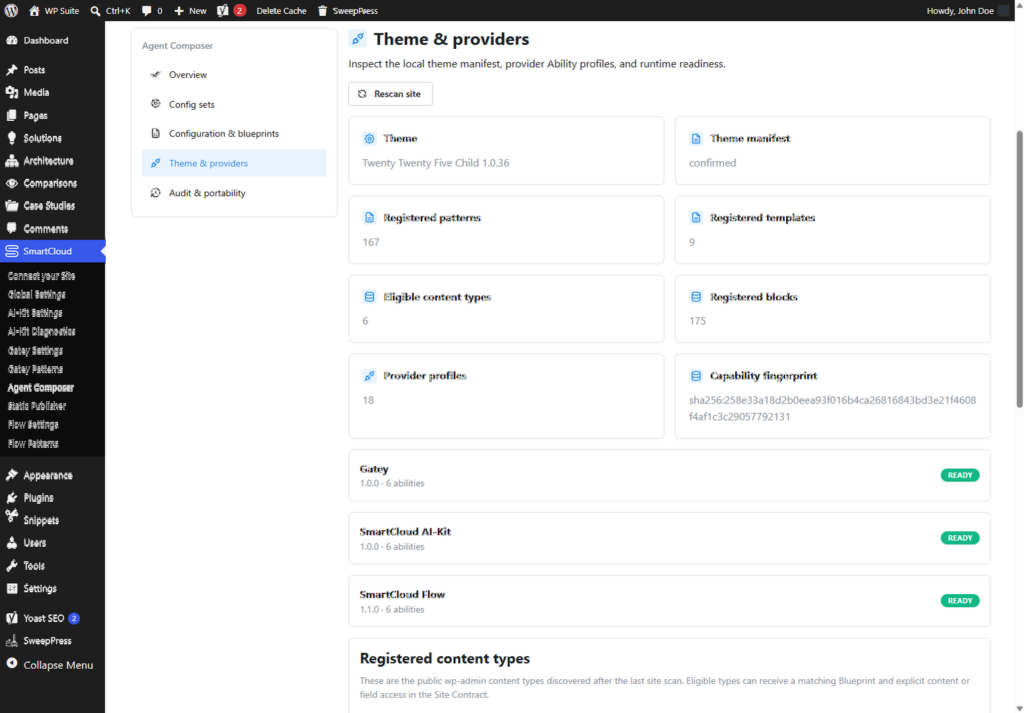Open Ctrl+K search in admin bar
This screenshot has width=1024, height=713.
tap(110, 10)
